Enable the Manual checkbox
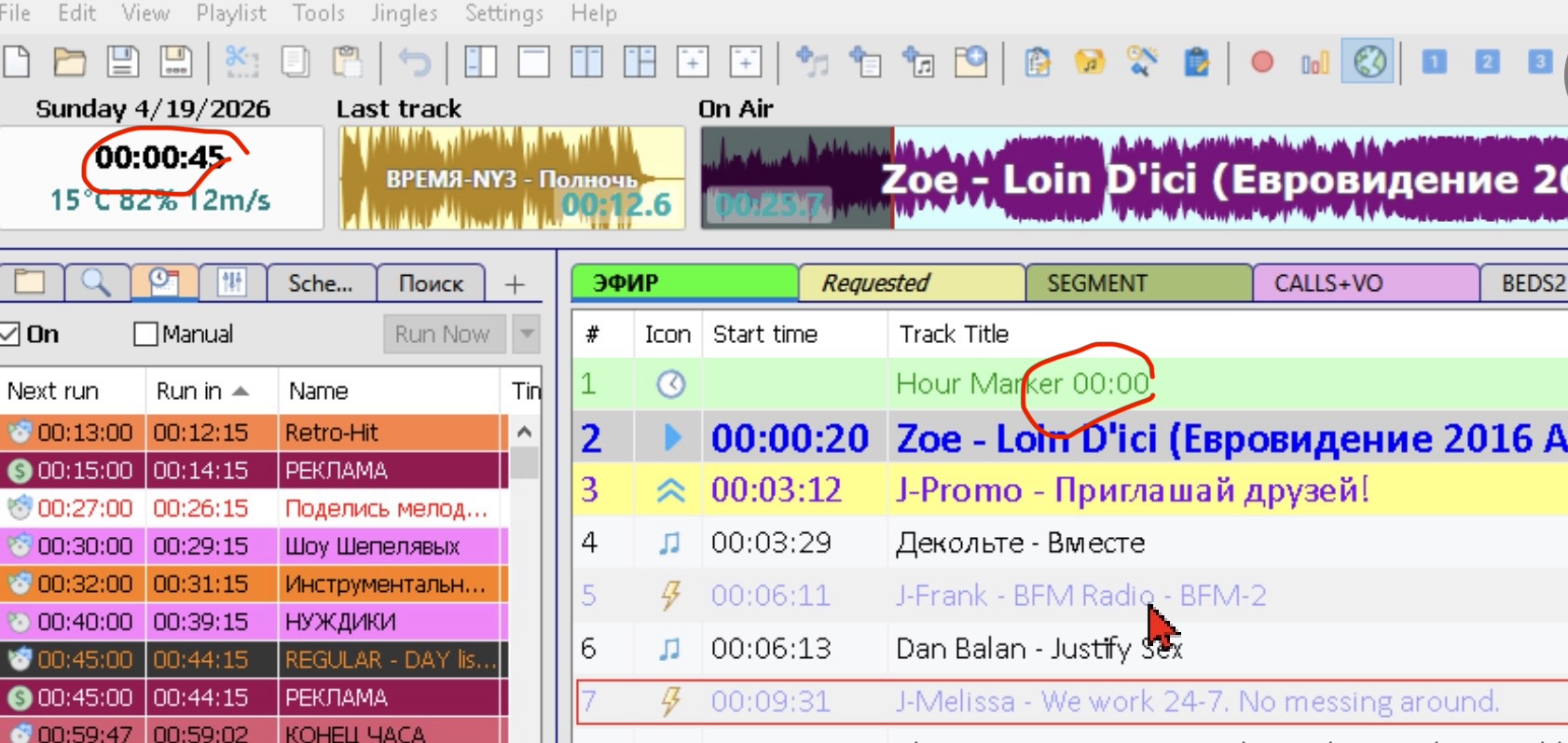The image size is (1568, 743). (x=145, y=334)
